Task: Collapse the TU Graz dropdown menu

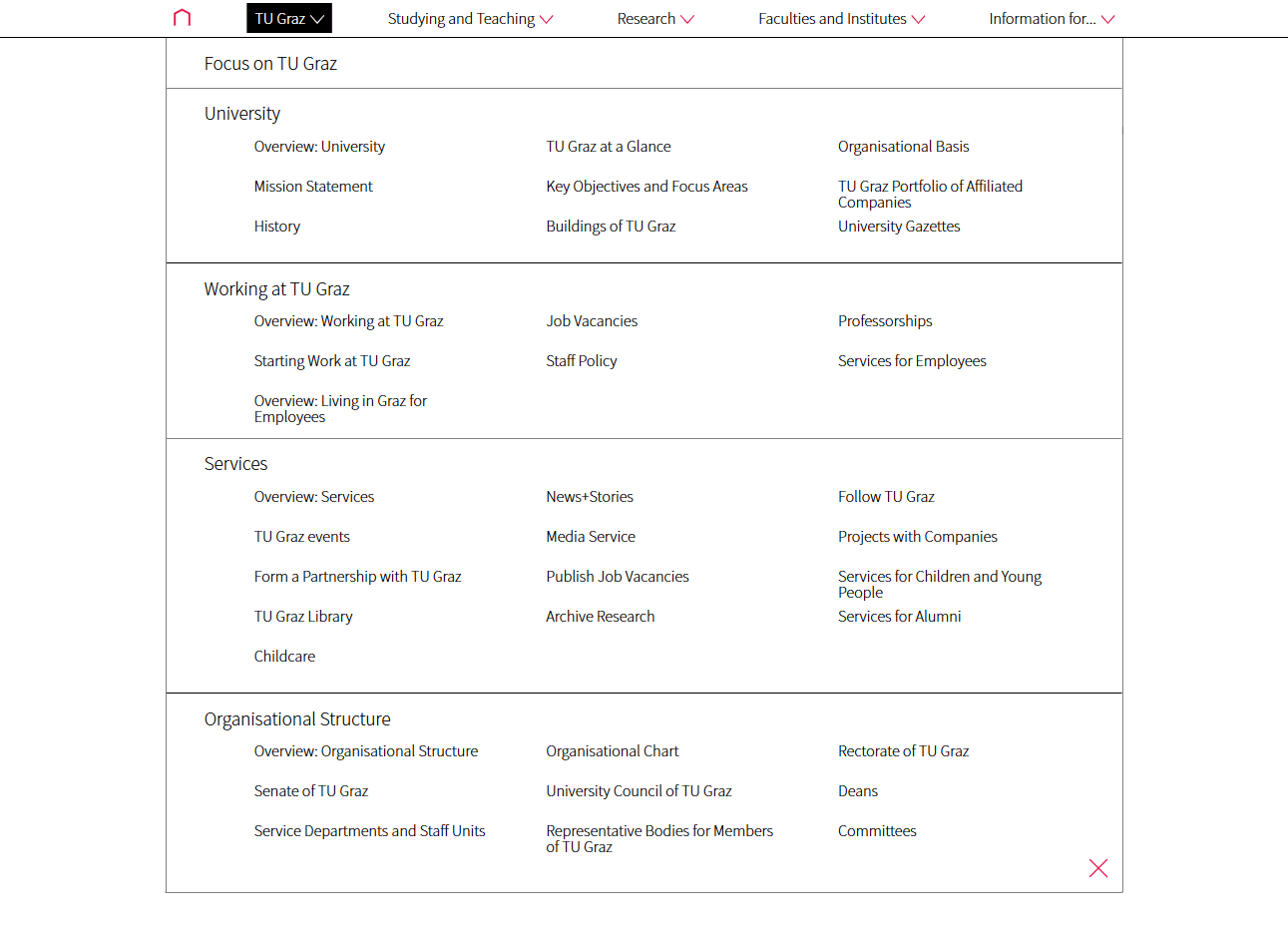Action: click(x=289, y=19)
